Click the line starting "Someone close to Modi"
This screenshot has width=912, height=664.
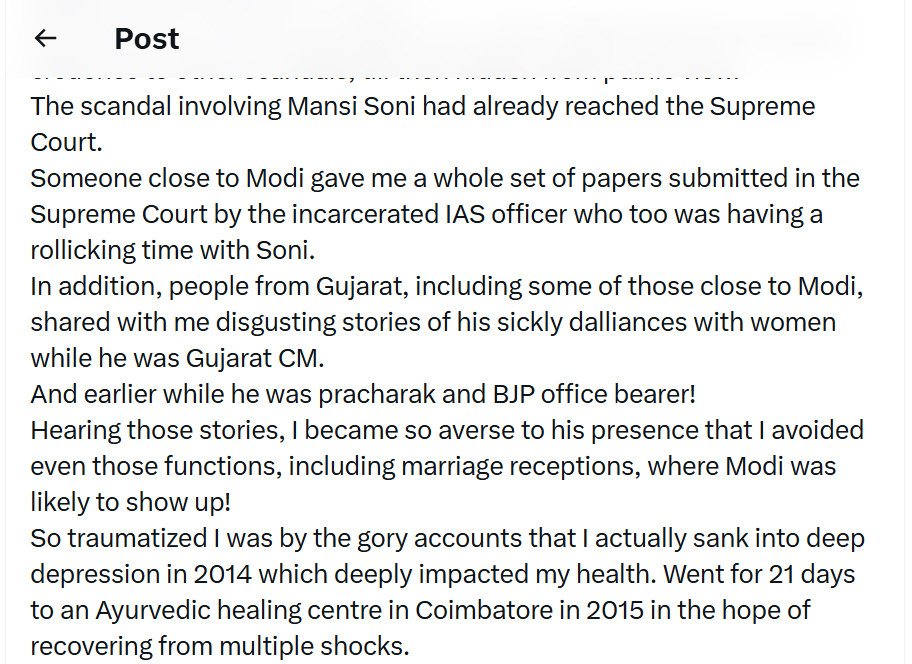click(444, 178)
